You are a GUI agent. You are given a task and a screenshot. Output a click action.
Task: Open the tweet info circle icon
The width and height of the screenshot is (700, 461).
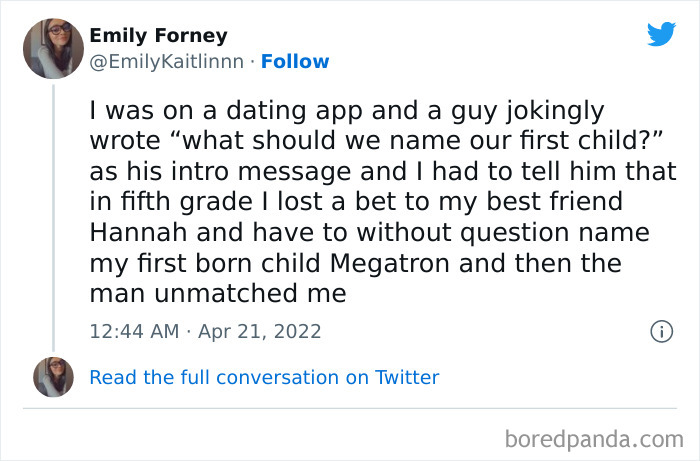pos(660,331)
